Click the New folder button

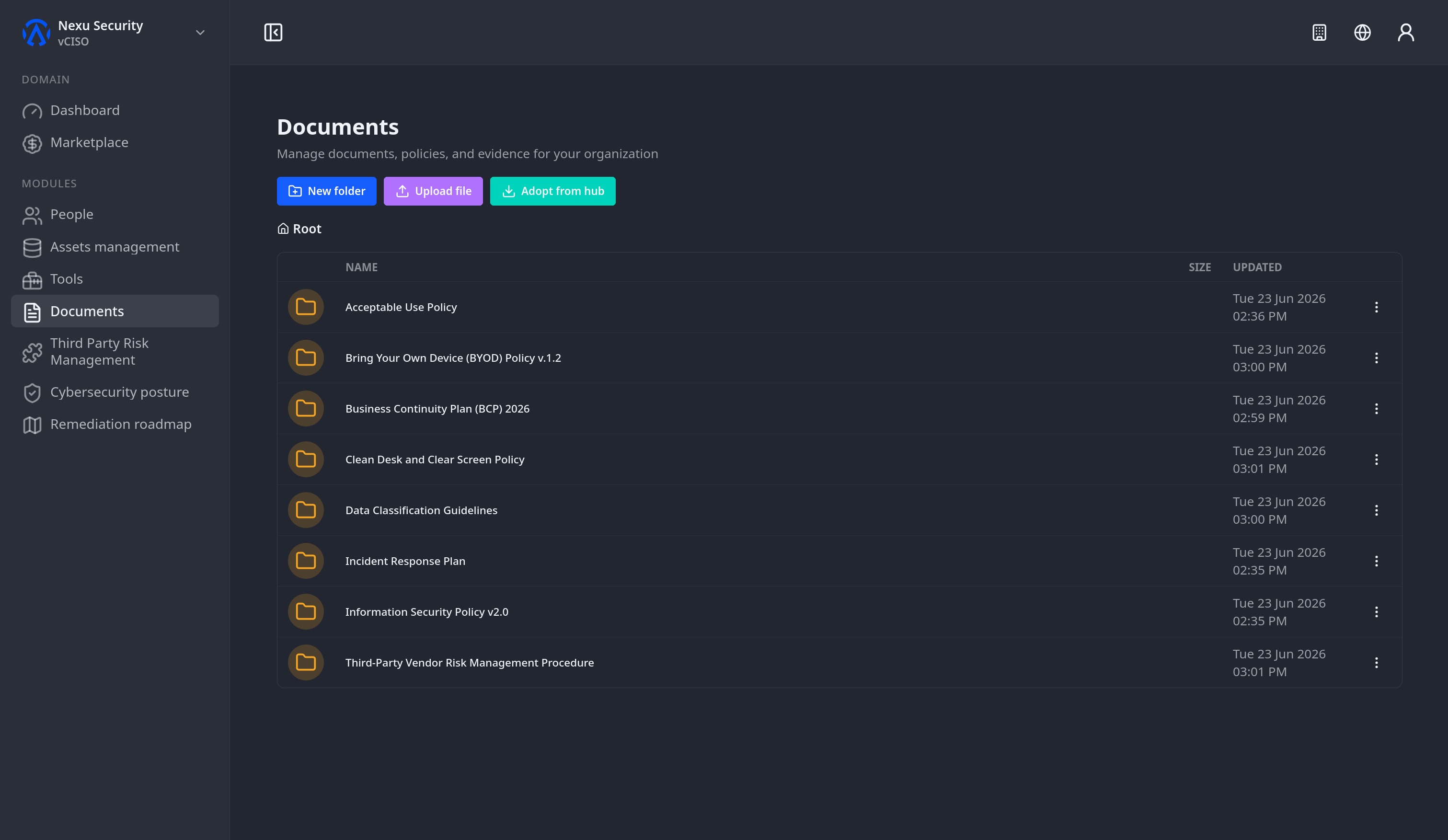pyautogui.click(x=326, y=191)
